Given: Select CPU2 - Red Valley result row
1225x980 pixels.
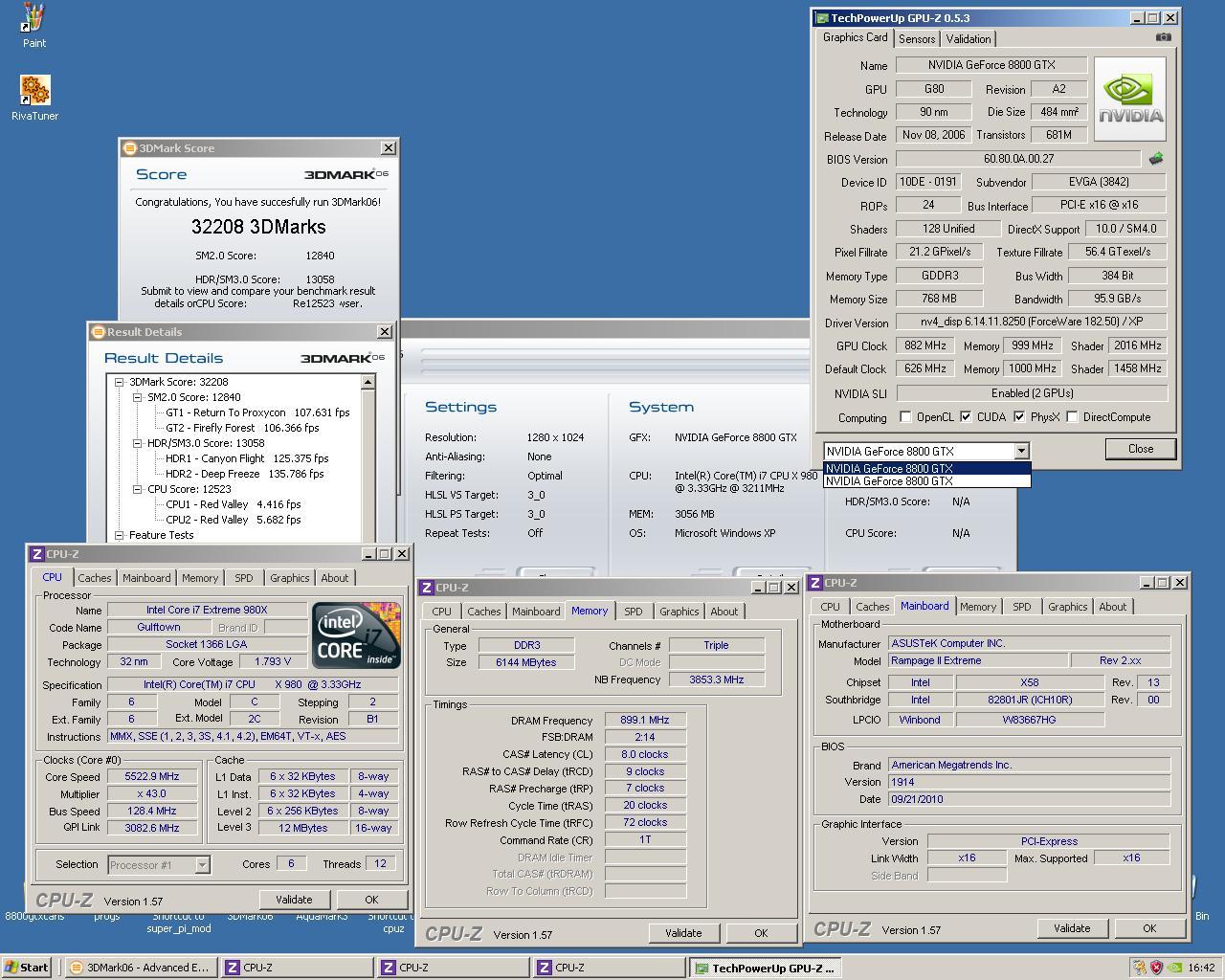Looking at the screenshot, I should click(234, 520).
